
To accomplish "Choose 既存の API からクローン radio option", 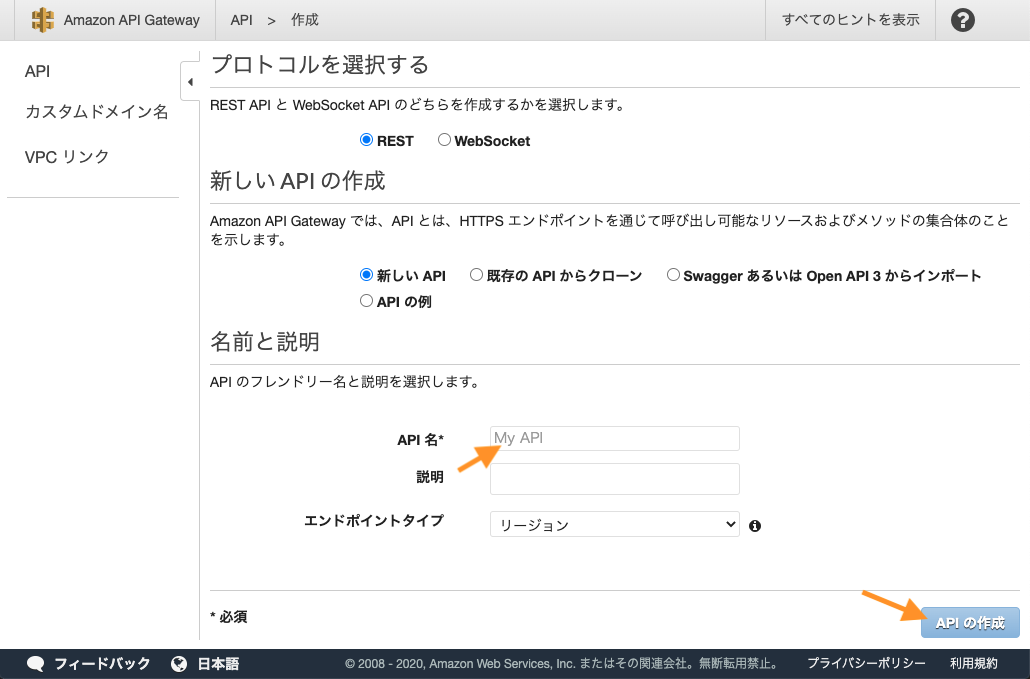I will (476, 274).
